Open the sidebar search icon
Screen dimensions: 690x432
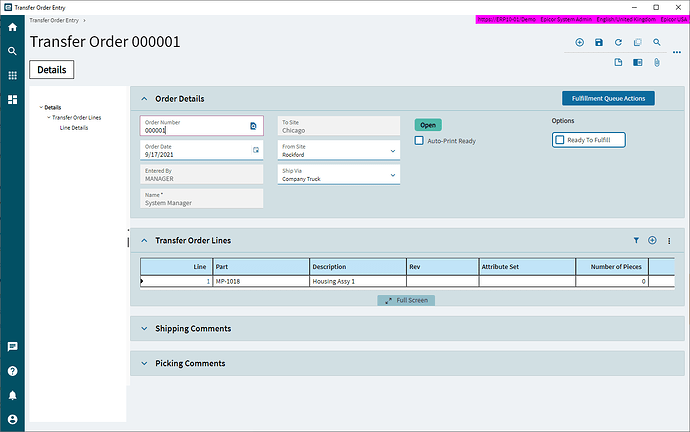click(x=12, y=51)
